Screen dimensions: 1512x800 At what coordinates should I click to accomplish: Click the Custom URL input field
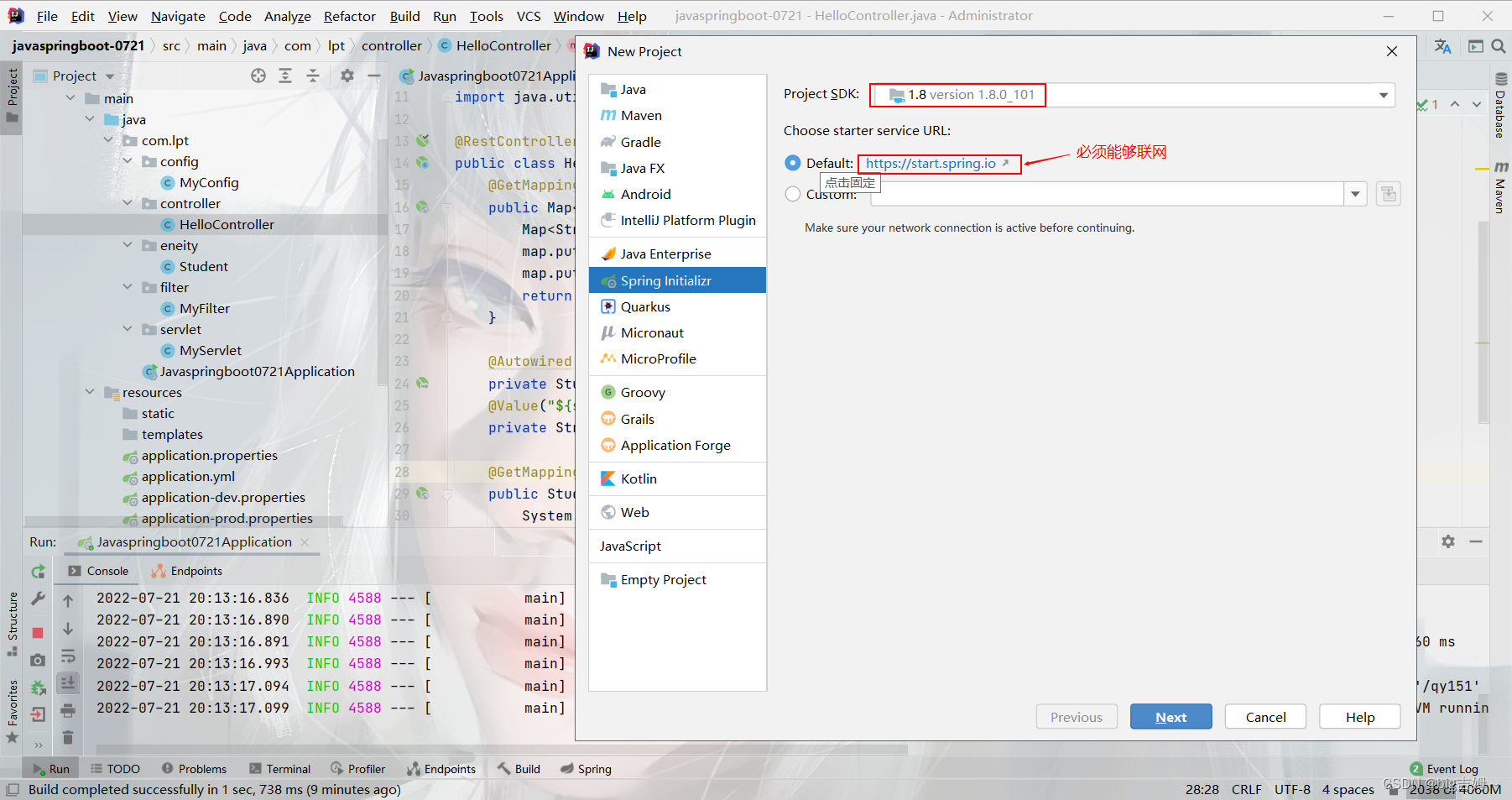pos(1107,194)
